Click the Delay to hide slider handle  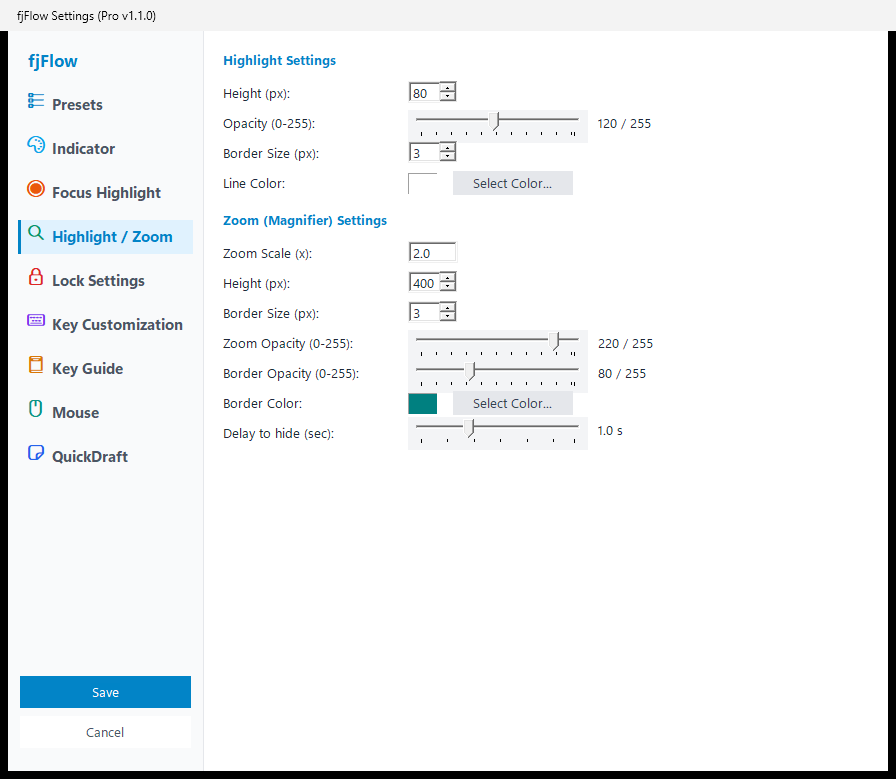[x=469, y=428]
